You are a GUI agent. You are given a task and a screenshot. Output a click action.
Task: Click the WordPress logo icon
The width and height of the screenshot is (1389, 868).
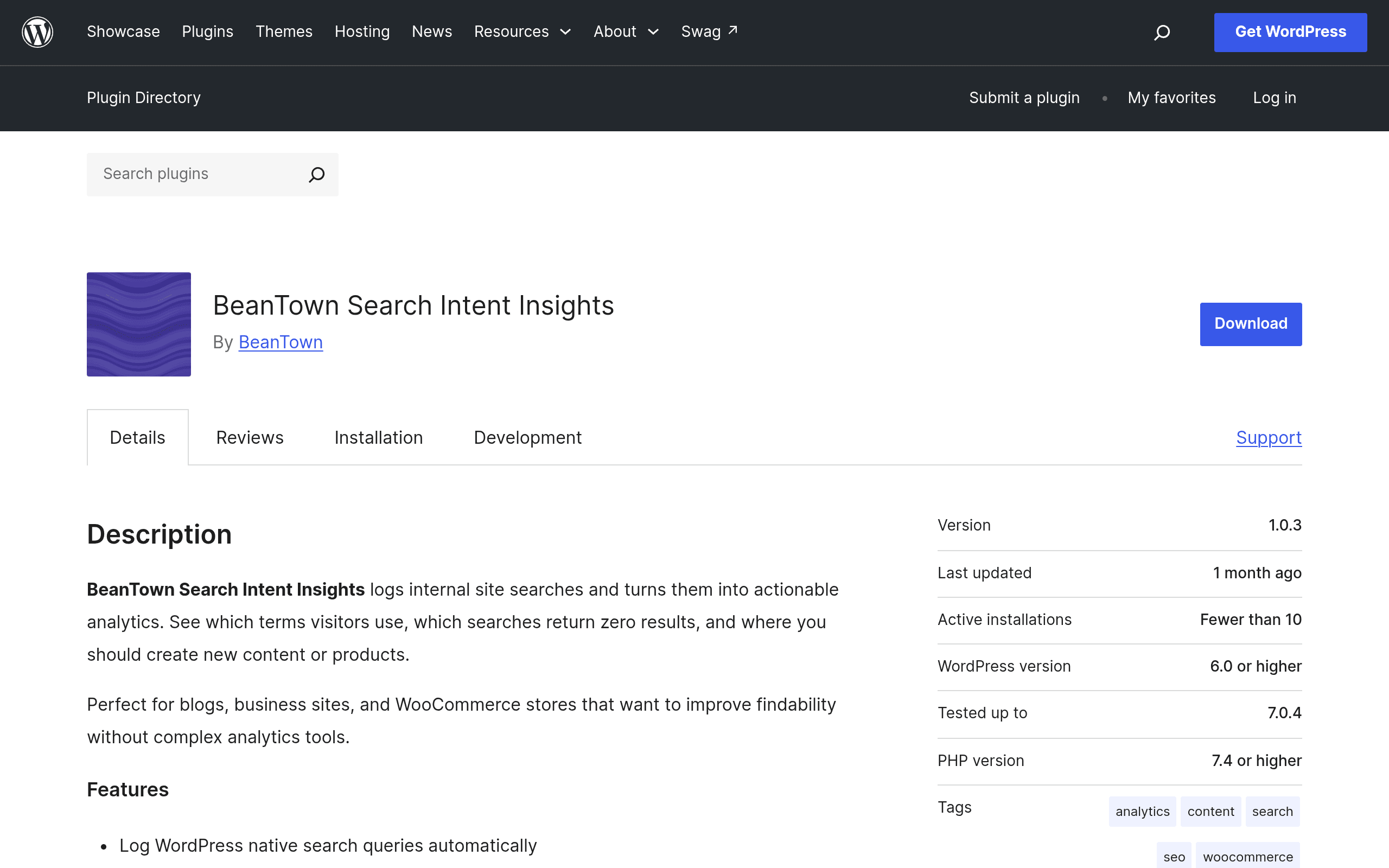(37, 32)
